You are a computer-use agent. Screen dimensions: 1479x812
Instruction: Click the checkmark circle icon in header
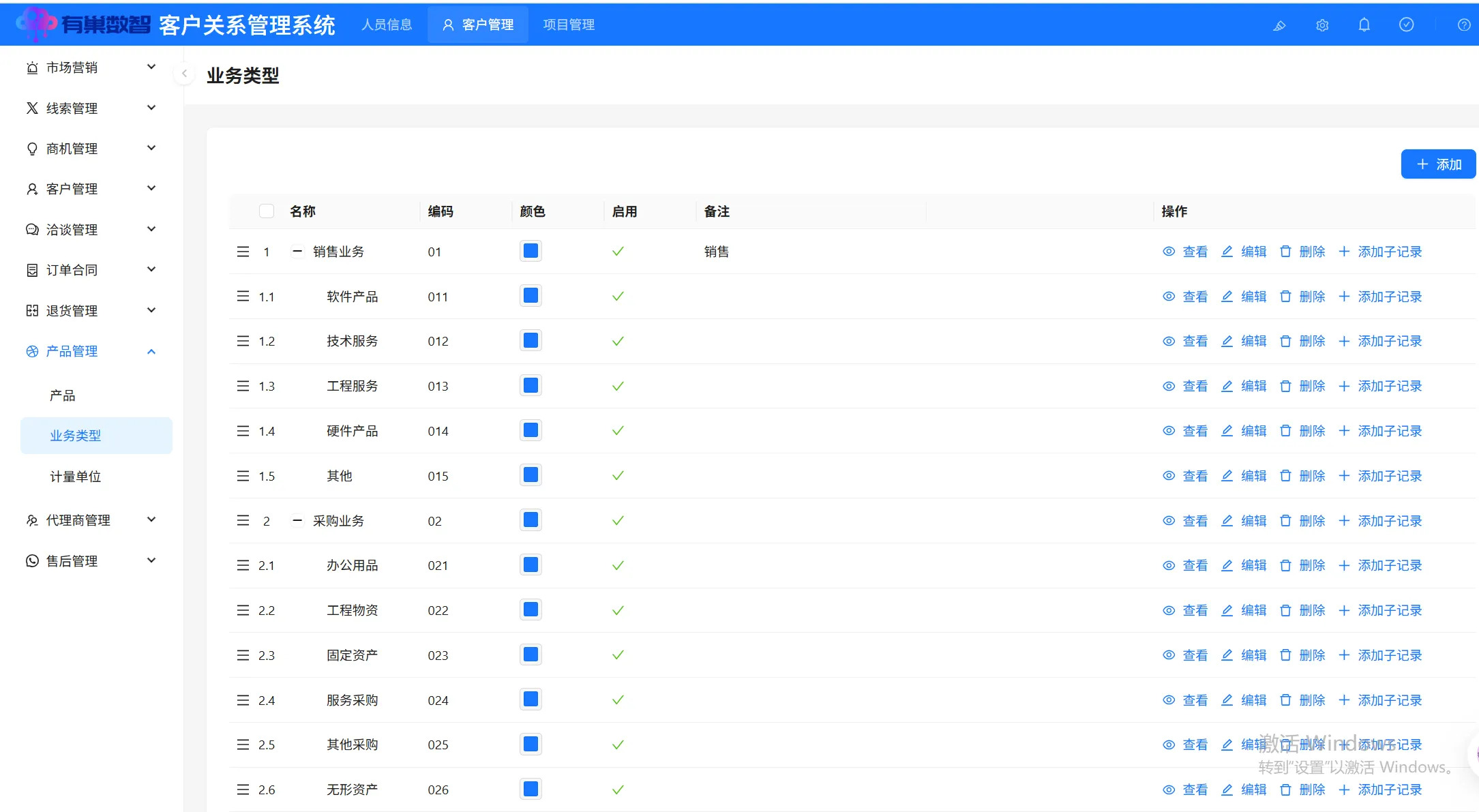pos(1407,25)
